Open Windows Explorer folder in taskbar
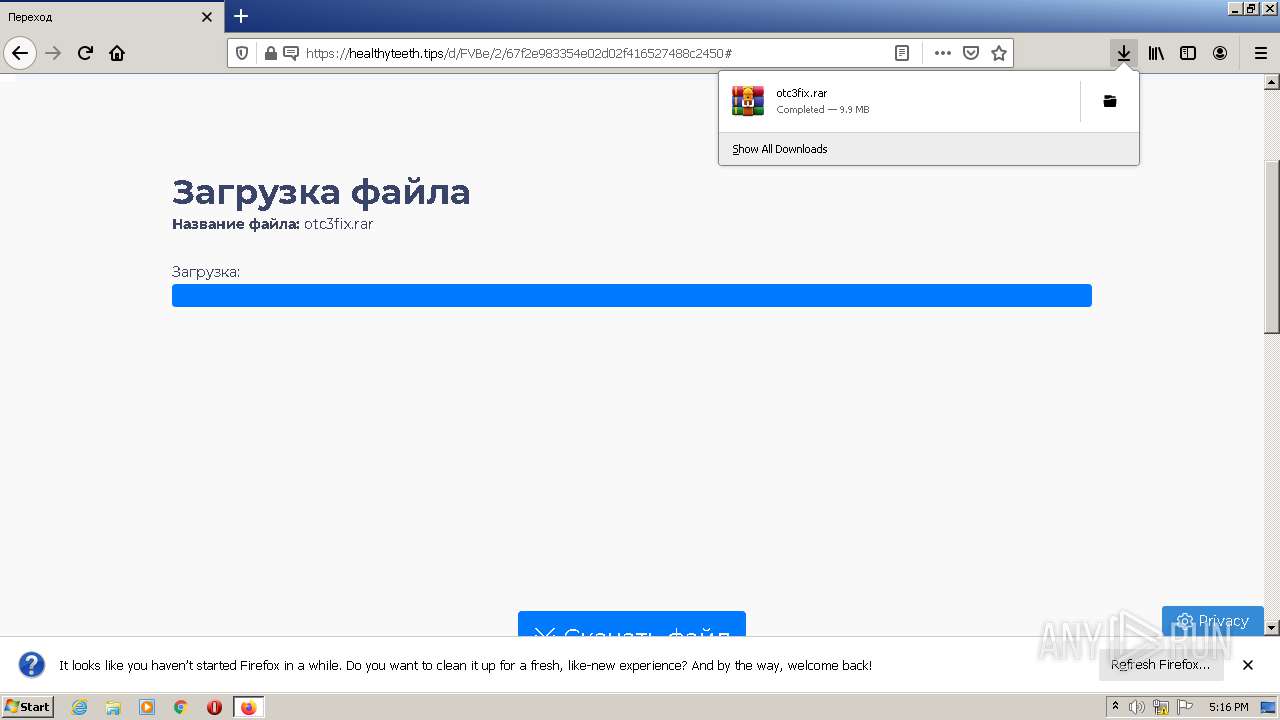 click(x=113, y=707)
